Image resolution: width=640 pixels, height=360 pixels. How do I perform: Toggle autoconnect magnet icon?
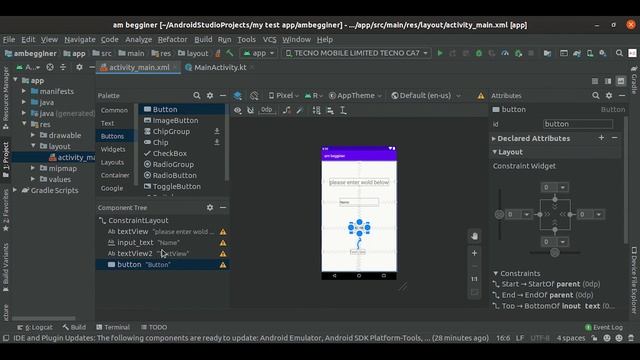(x=250, y=110)
